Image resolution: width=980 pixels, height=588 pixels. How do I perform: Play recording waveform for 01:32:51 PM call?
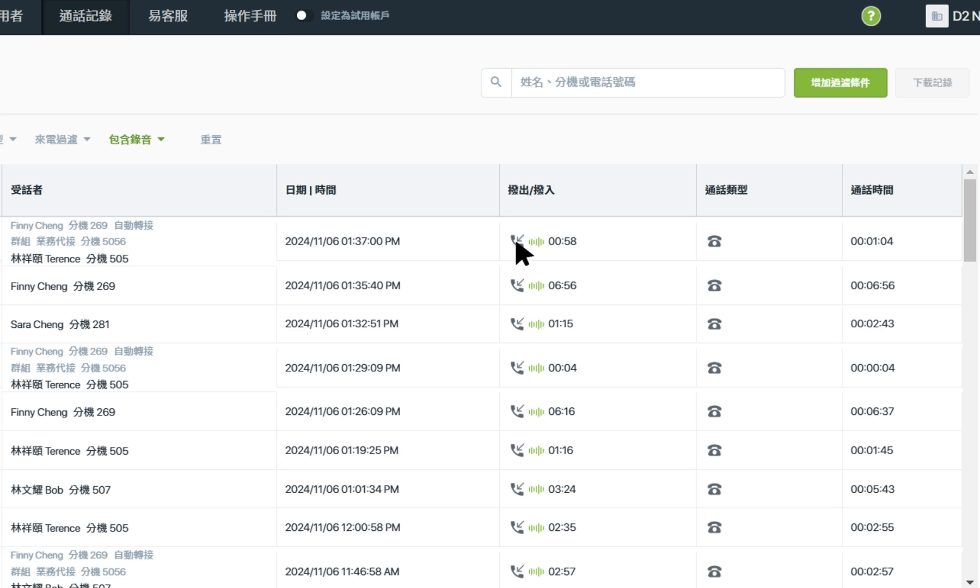pos(536,324)
